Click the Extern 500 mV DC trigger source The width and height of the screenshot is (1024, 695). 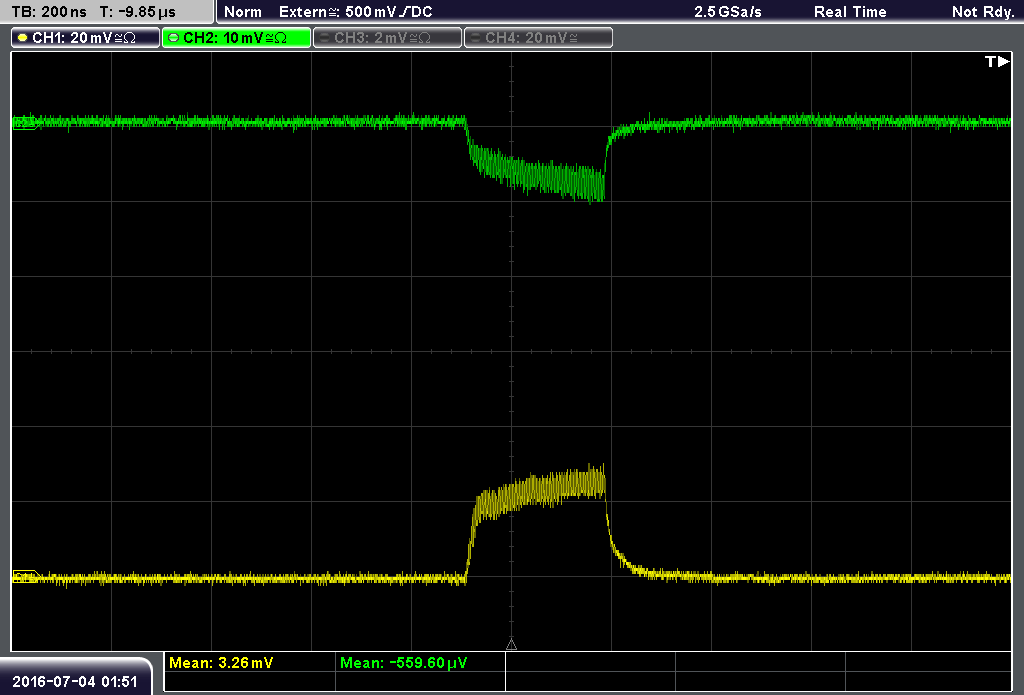[355, 12]
